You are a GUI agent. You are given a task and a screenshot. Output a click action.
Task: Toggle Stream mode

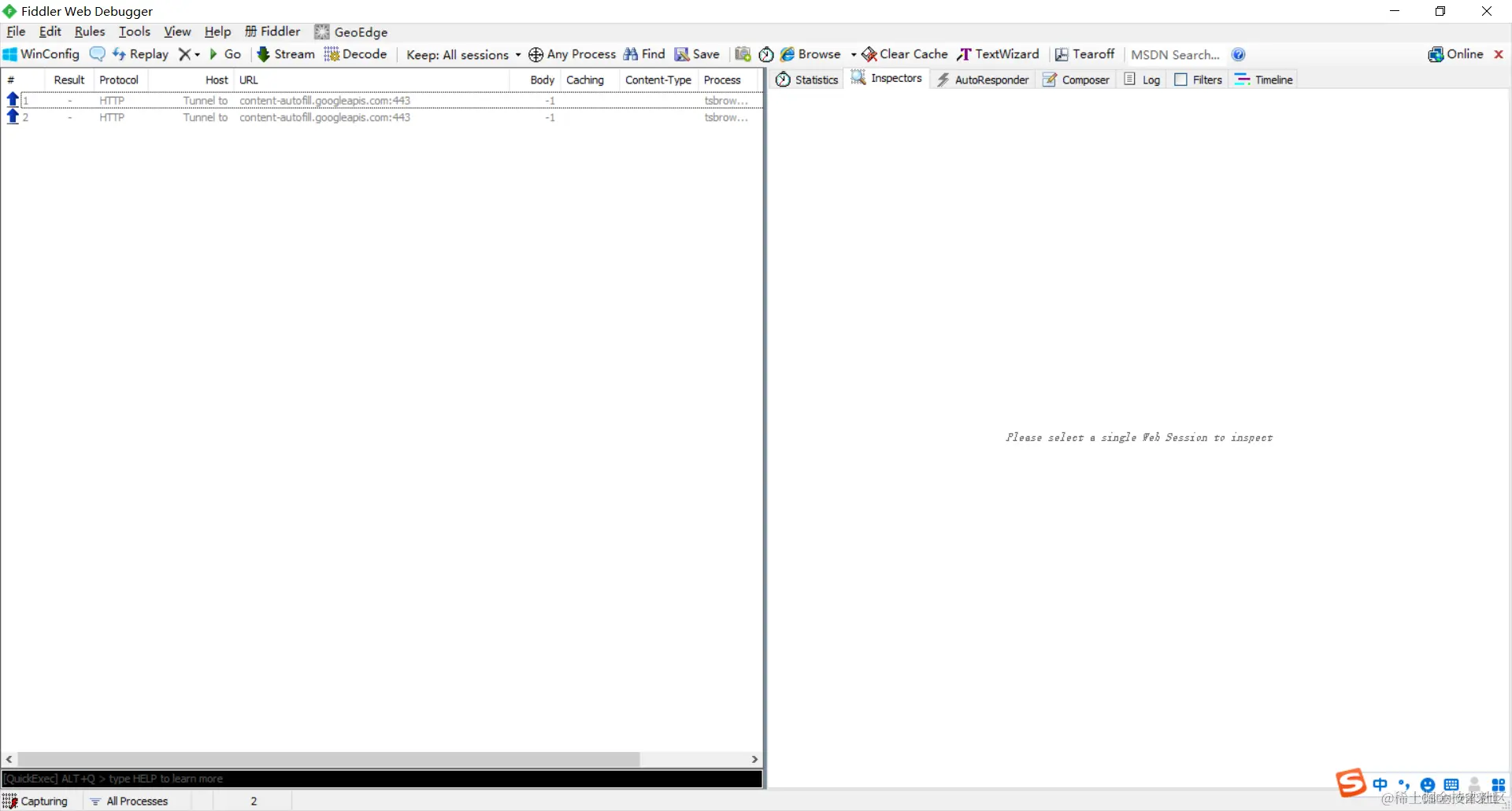[x=286, y=54]
